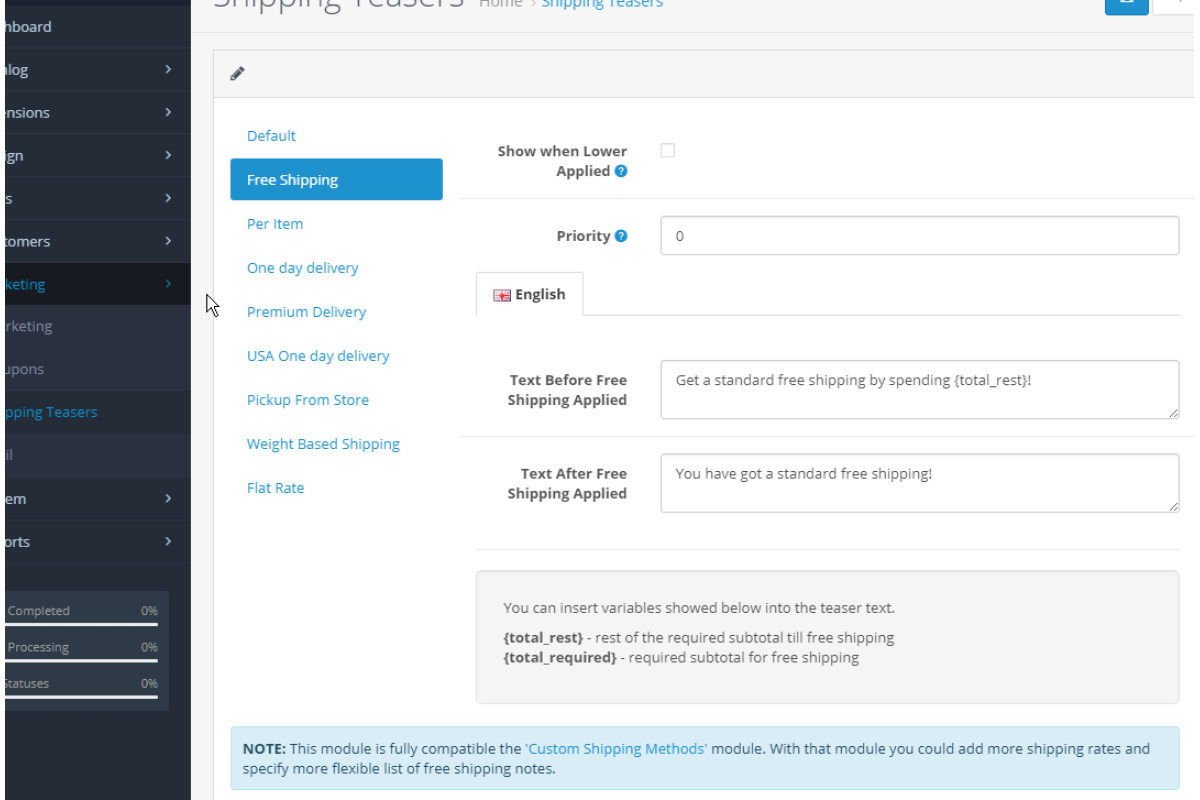
Task: Click the pencil edit icon in panel header
Action: tap(237, 74)
